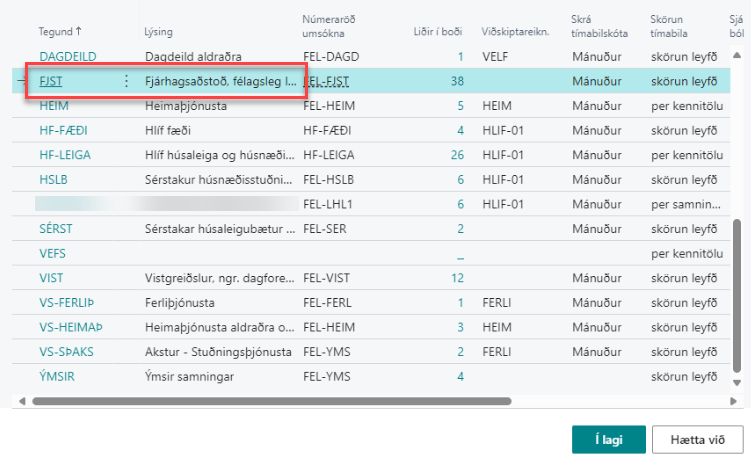The height and width of the screenshot is (461, 751).
Task: Open the 38 items count for FJST
Action: tap(457, 81)
